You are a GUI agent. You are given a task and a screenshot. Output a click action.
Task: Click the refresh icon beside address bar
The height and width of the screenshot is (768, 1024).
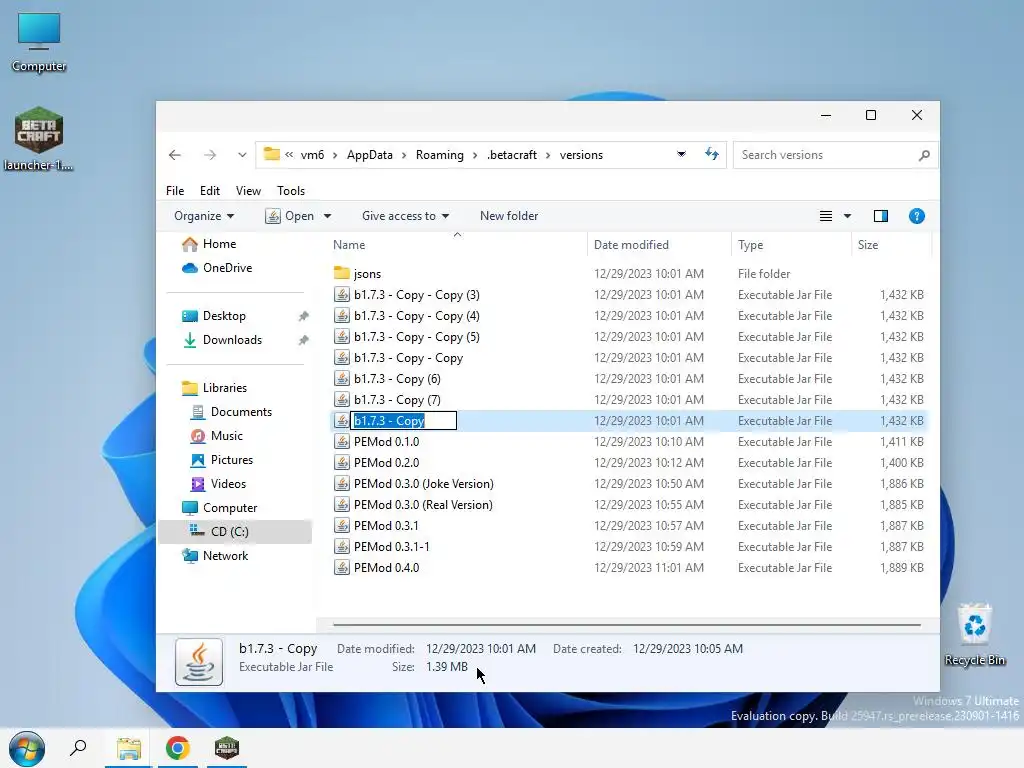(712, 154)
